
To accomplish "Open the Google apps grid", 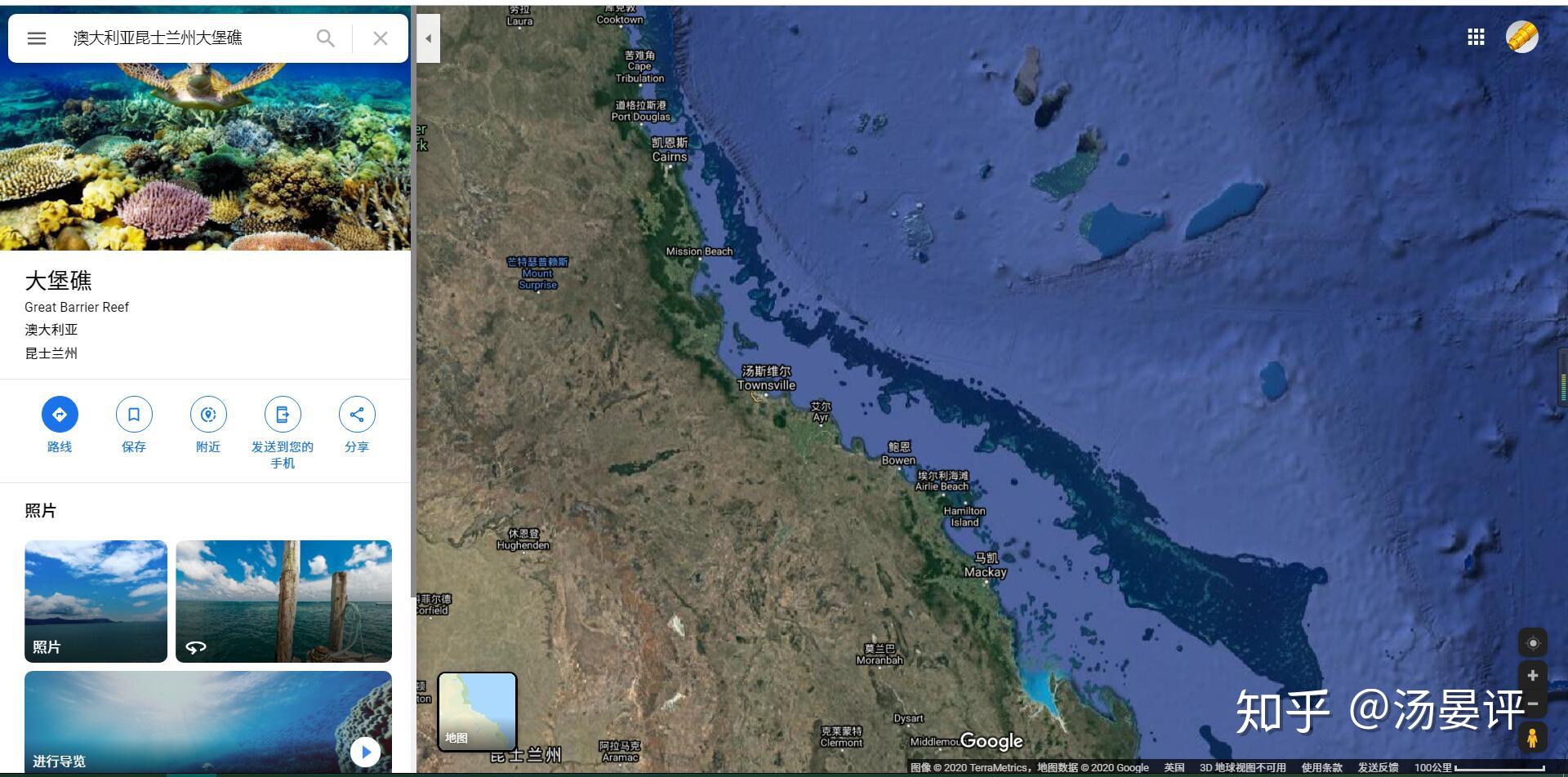I will tap(1476, 37).
